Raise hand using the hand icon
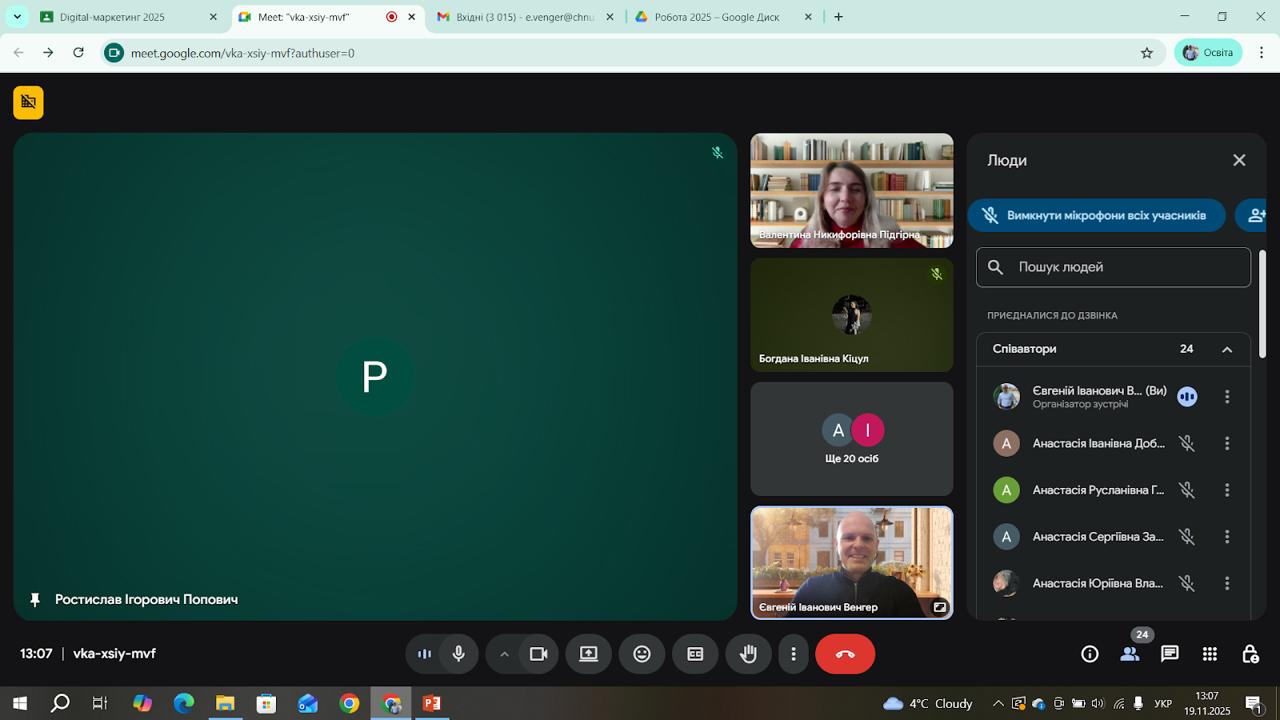 [x=748, y=654]
